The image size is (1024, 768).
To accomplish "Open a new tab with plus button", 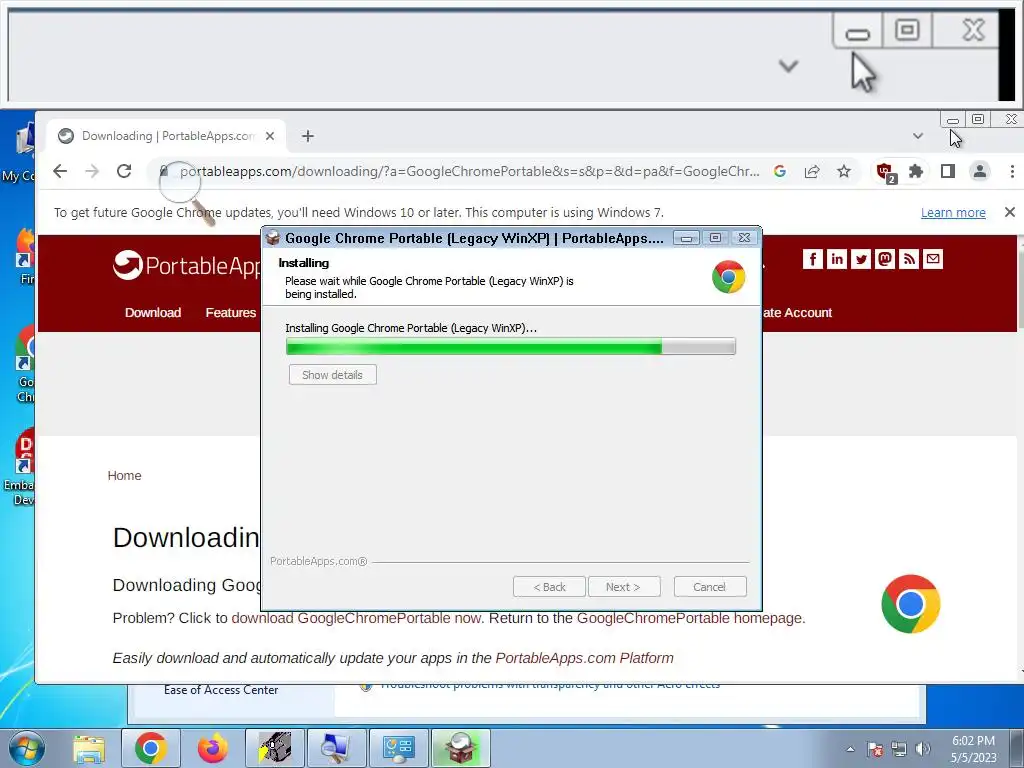I will (x=308, y=136).
